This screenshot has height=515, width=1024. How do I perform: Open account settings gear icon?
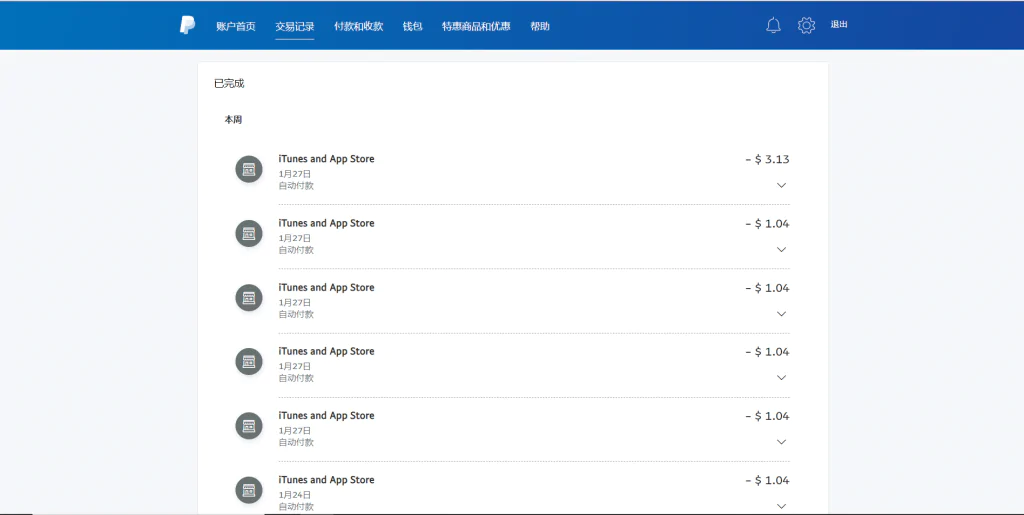[x=807, y=25]
